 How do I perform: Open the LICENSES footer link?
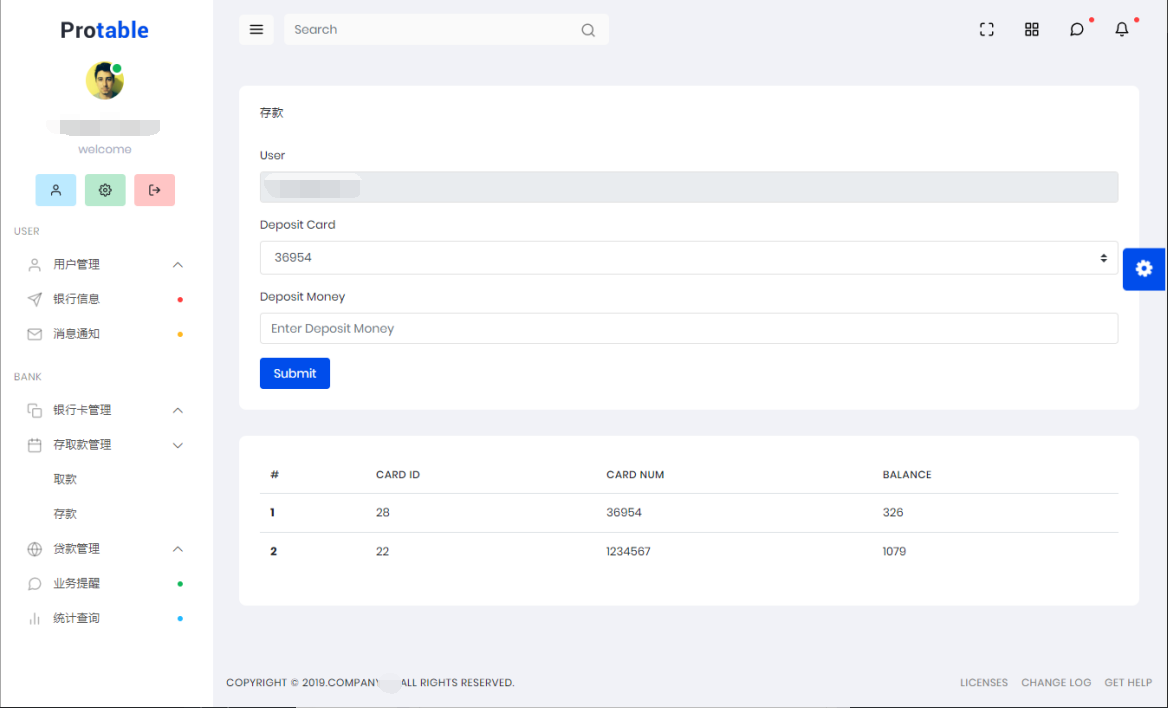983,683
